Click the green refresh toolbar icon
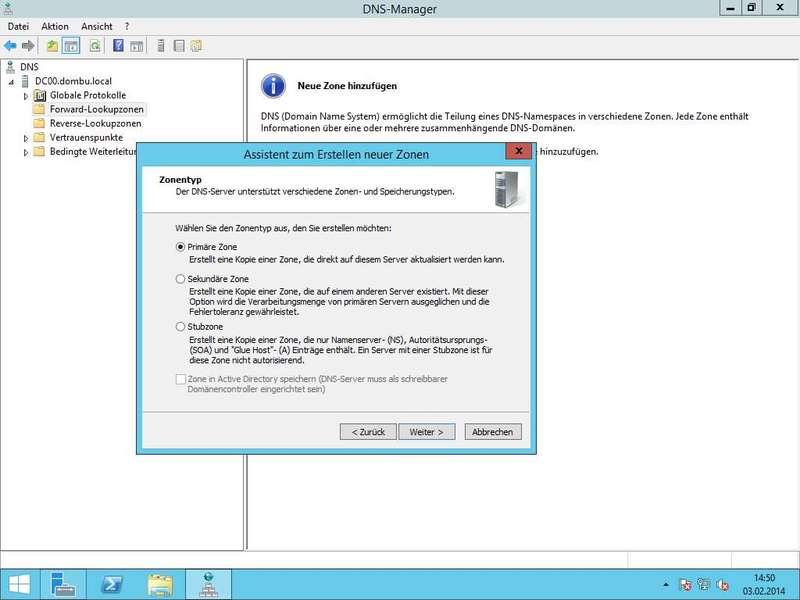The width and height of the screenshot is (800, 600). pyautogui.click(x=95, y=46)
